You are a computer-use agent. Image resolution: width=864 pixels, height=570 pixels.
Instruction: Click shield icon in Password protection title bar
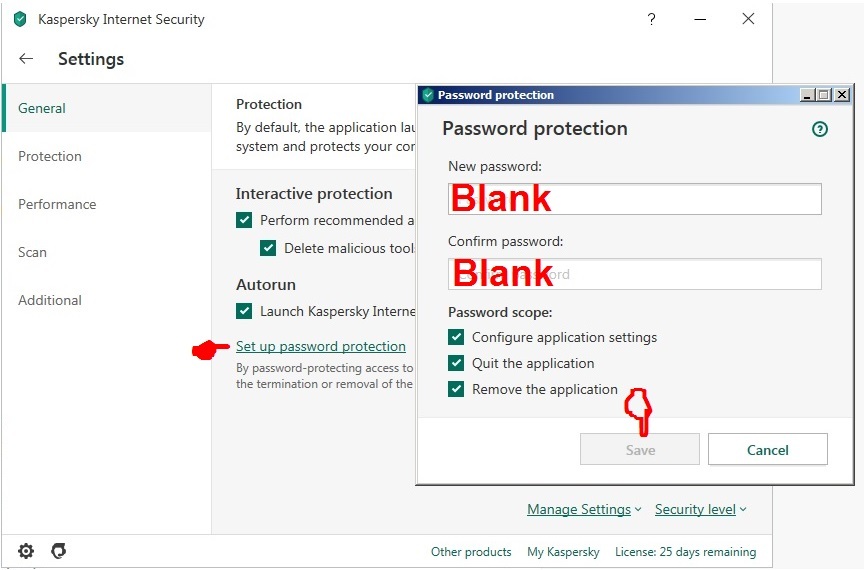(x=428, y=95)
